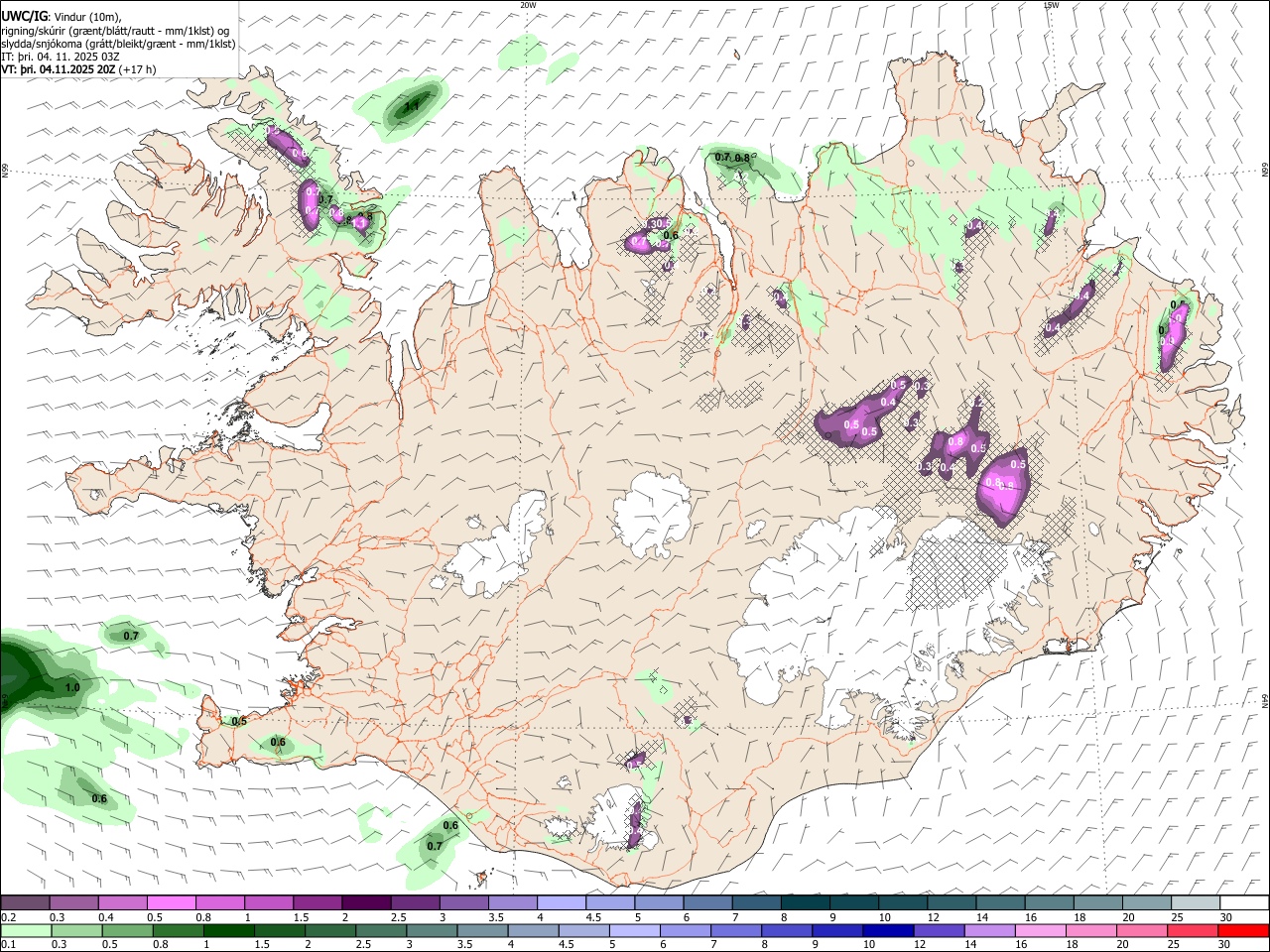1270x952 pixels.
Task: Choose the deep blue 10 swatch on rain scale
Action: (888, 931)
